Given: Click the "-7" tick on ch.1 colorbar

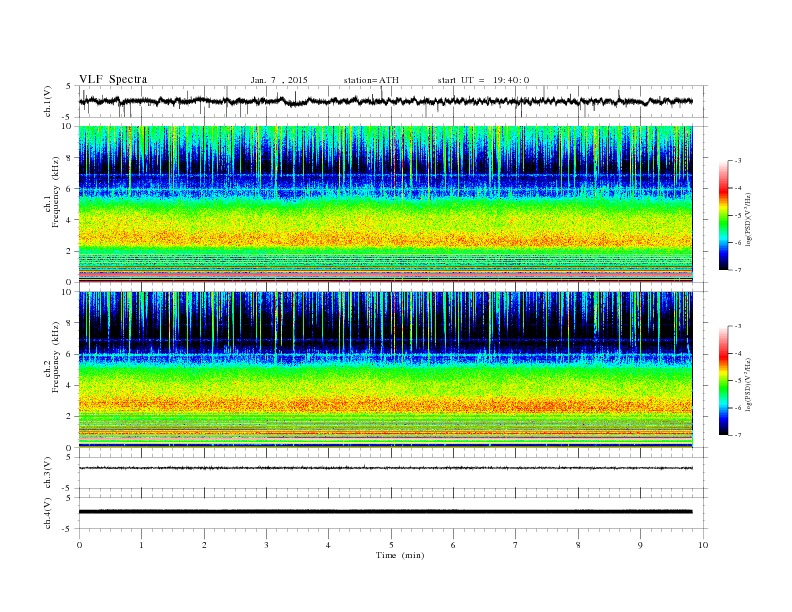Looking at the screenshot, I should pos(737,270).
